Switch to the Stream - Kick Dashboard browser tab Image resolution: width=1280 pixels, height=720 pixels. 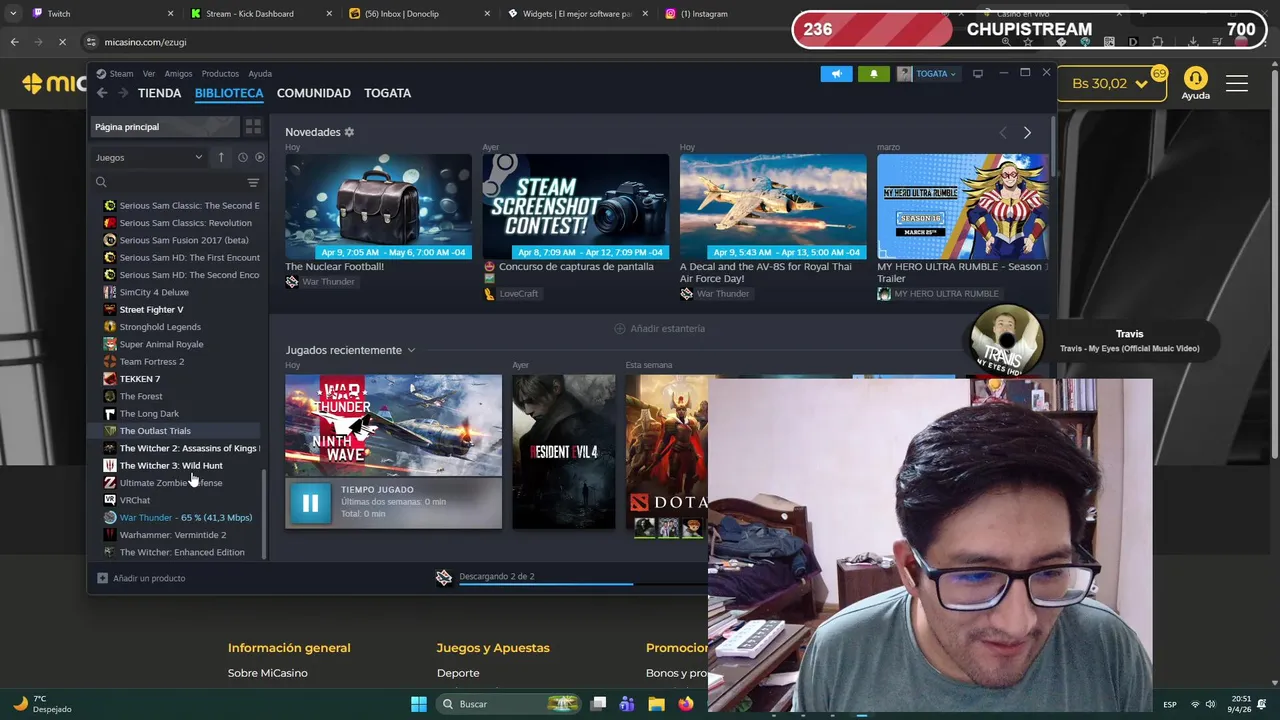tap(250, 14)
